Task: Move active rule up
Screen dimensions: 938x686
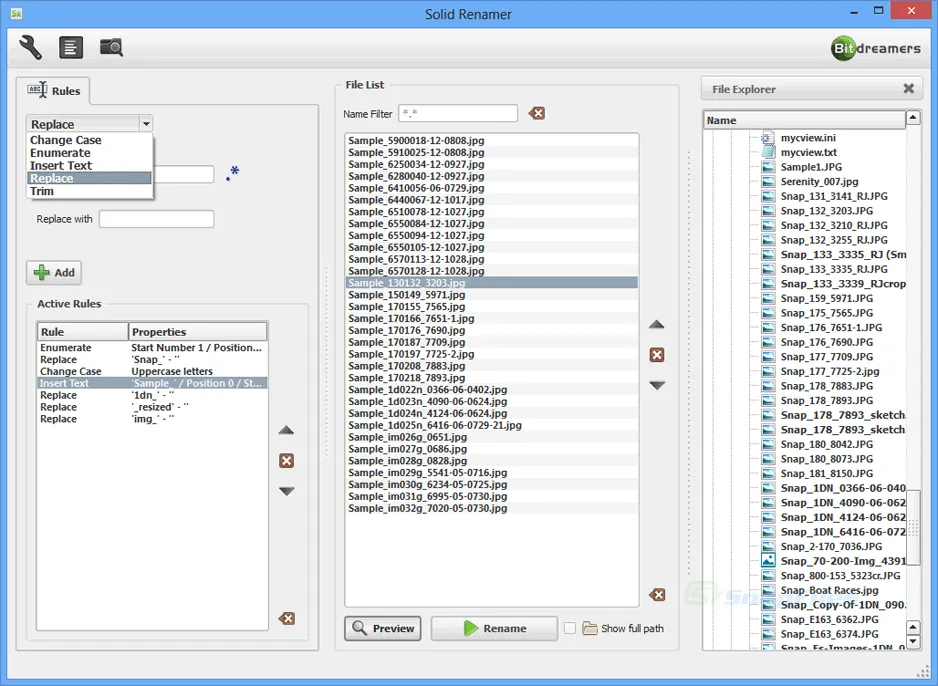Action: [287, 430]
